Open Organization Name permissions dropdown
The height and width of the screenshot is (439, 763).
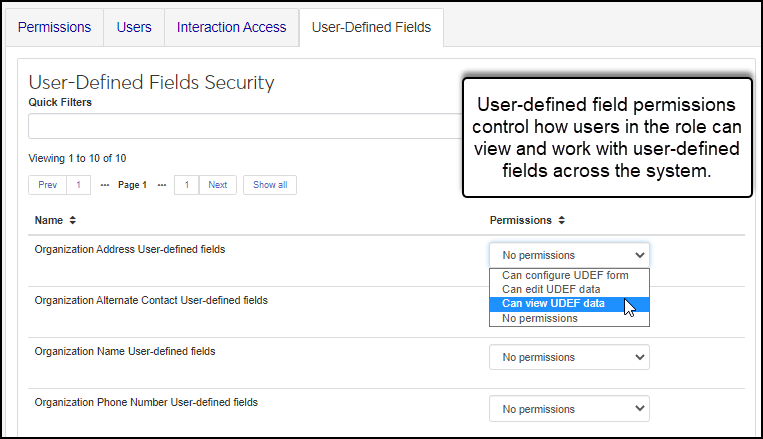569,357
